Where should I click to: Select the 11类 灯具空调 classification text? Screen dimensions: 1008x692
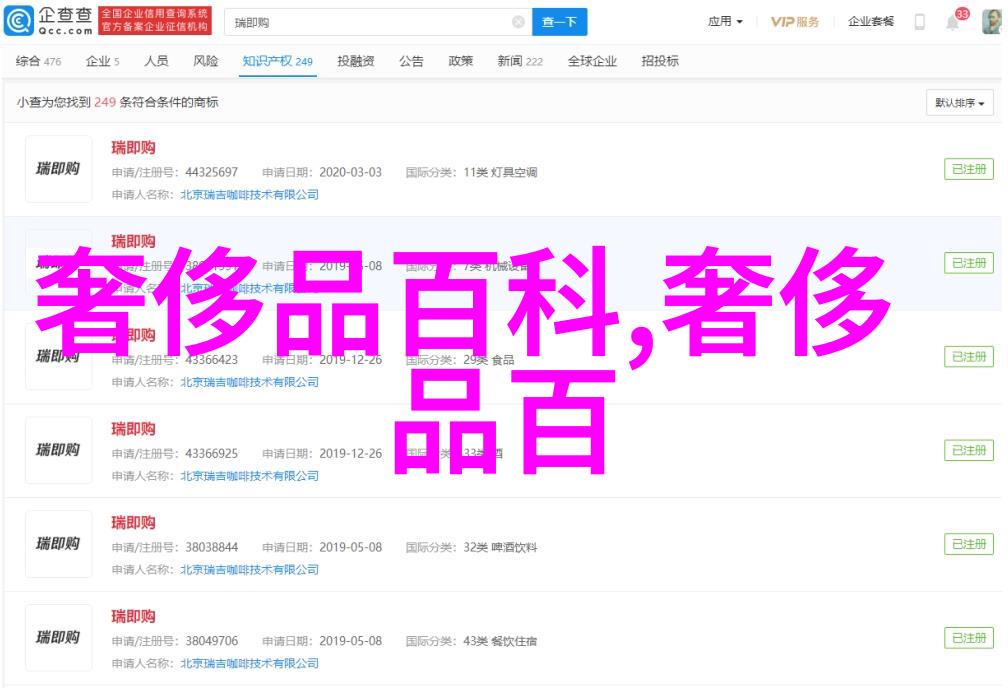(x=500, y=172)
